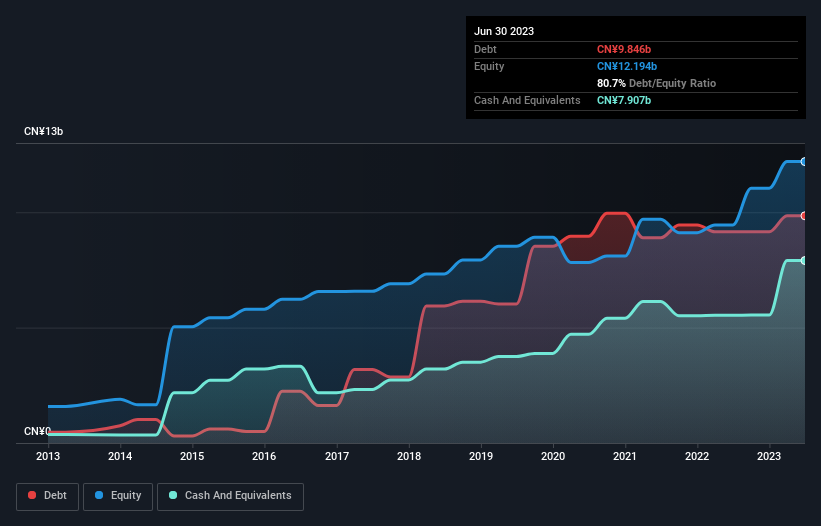Click the 2023 x-axis label

(769, 456)
